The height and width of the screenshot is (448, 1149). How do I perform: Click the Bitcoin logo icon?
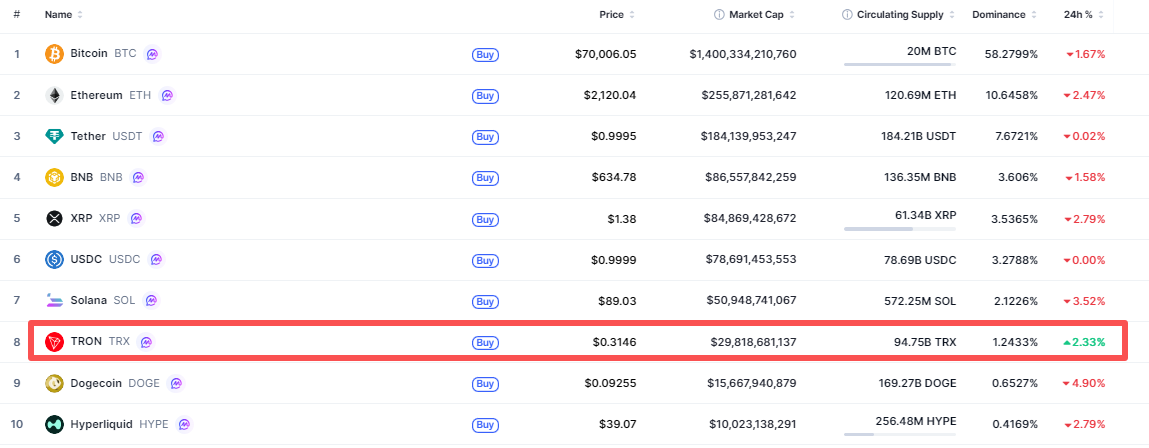pyautogui.click(x=54, y=54)
